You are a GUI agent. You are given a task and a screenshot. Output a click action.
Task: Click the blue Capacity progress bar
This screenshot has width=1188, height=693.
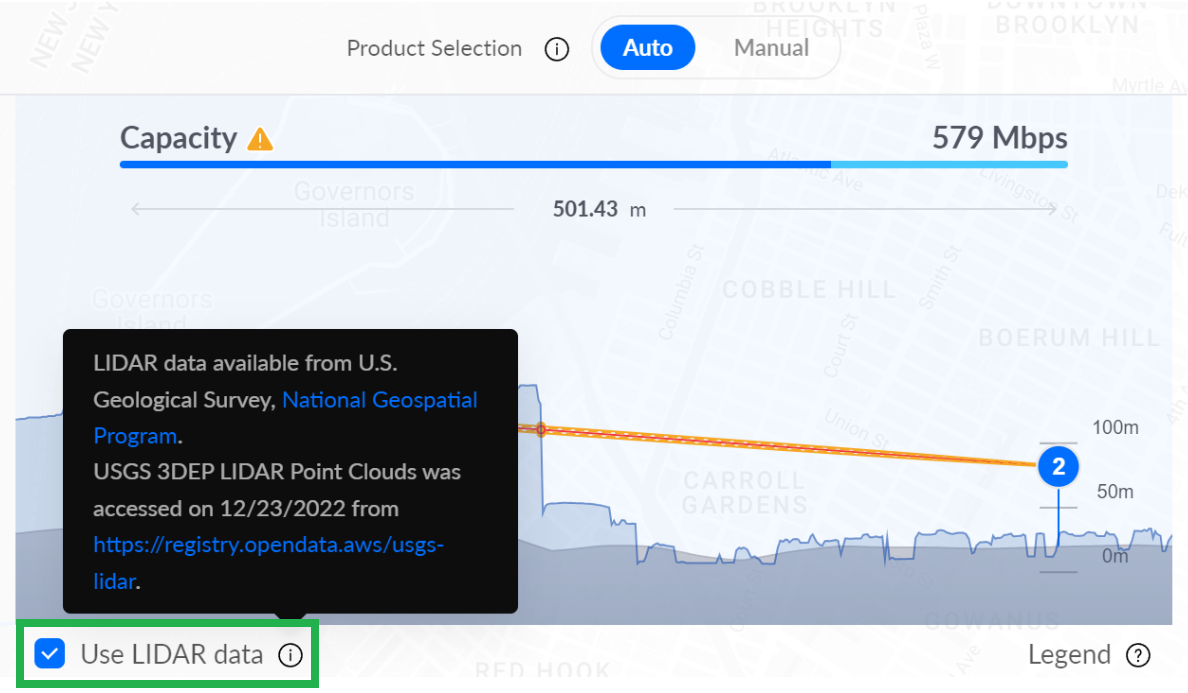[475, 164]
